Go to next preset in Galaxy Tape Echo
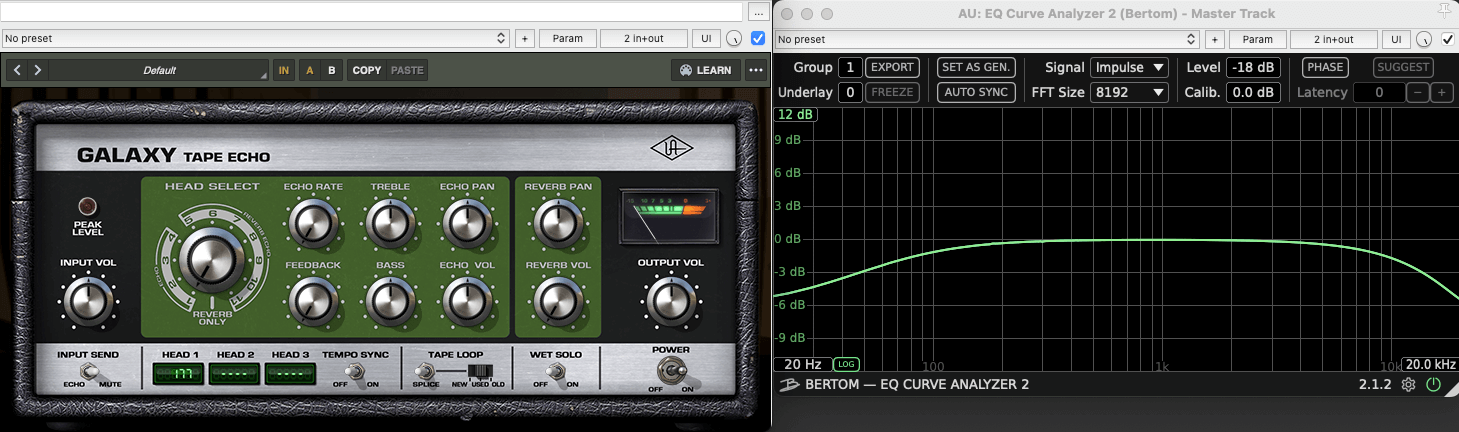Viewport: 1459px width, 432px height. 37,70
